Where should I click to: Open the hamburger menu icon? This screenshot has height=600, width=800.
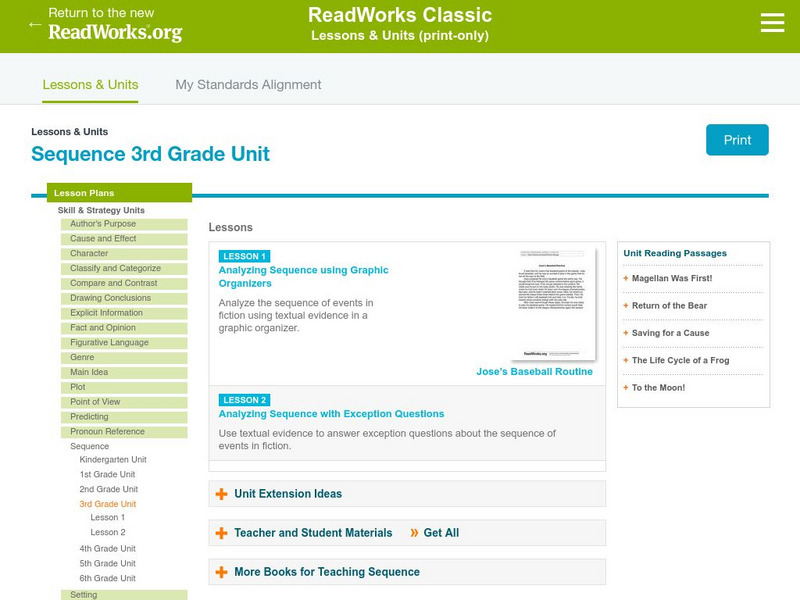coord(772,23)
